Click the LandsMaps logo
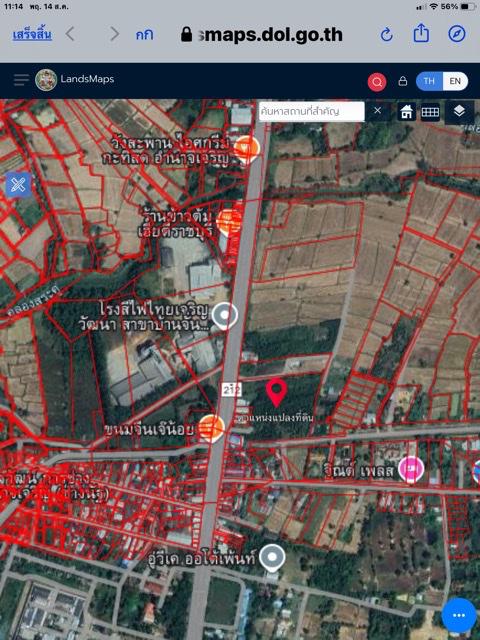The image size is (480, 640). pyautogui.click(x=46, y=80)
